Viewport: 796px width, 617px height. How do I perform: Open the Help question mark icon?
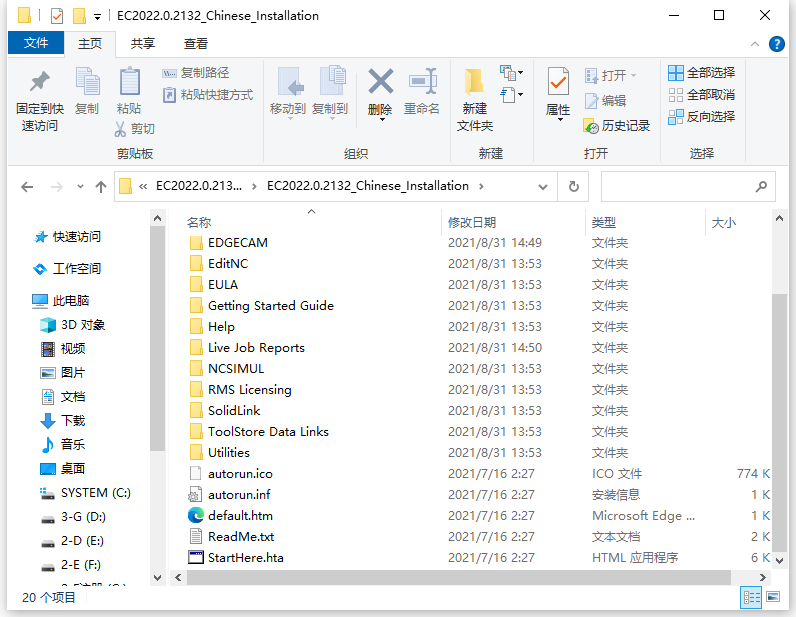776,44
